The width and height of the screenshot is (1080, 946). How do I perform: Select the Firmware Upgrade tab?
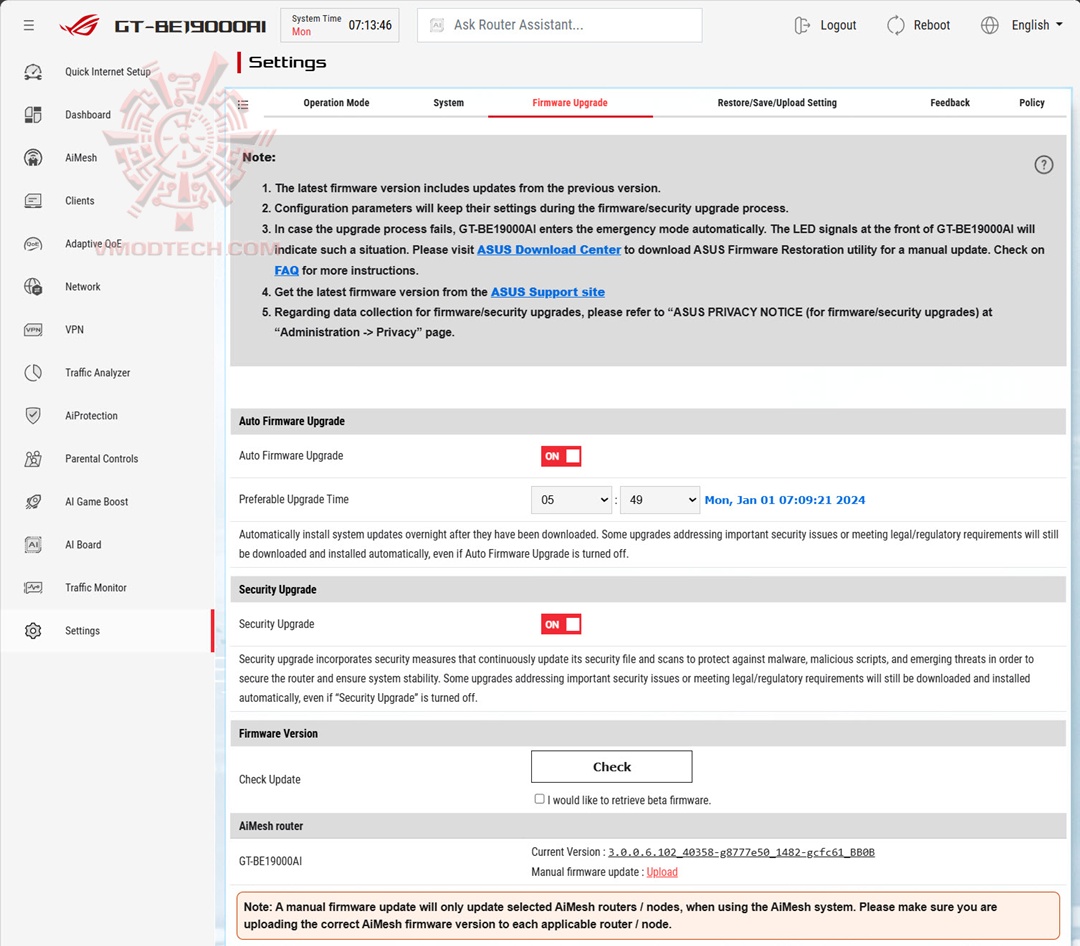[x=570, y=103]
